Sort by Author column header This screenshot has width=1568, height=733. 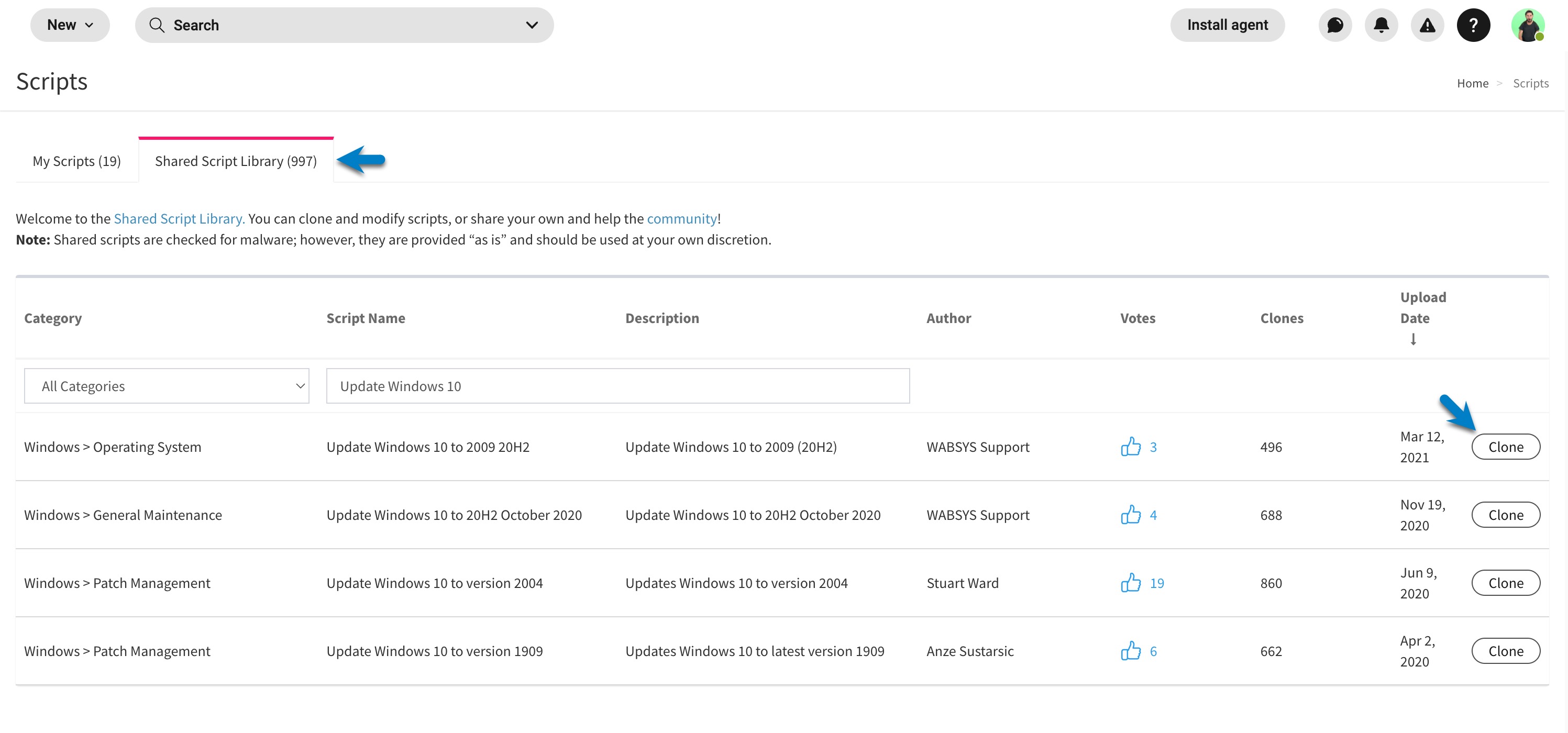(948, 318)
